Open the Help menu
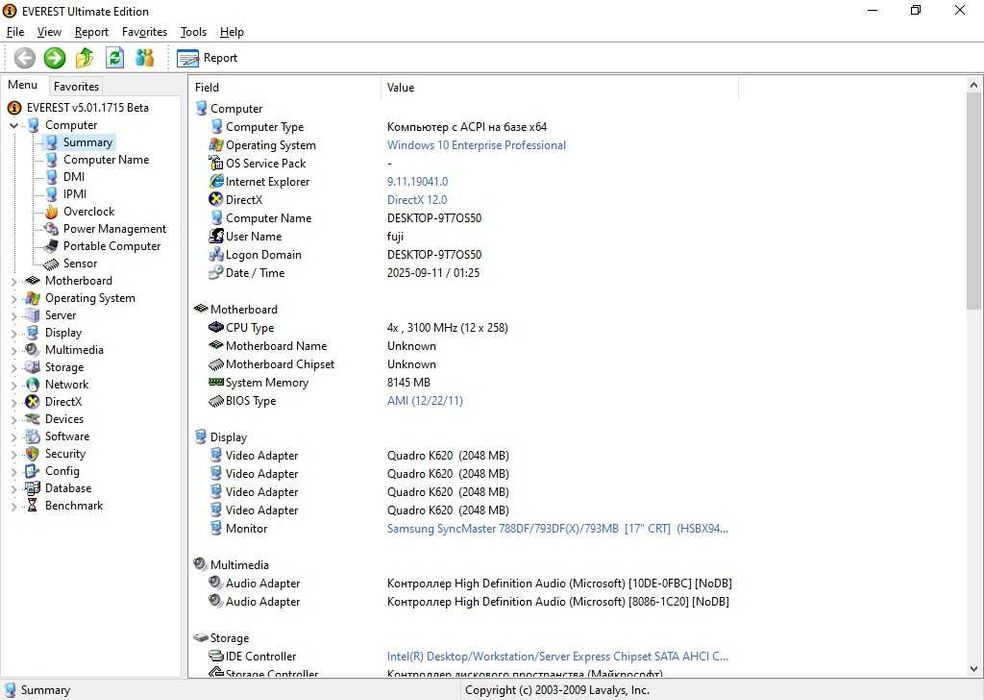This screenshot has width=984, height=700. (232, 32)
